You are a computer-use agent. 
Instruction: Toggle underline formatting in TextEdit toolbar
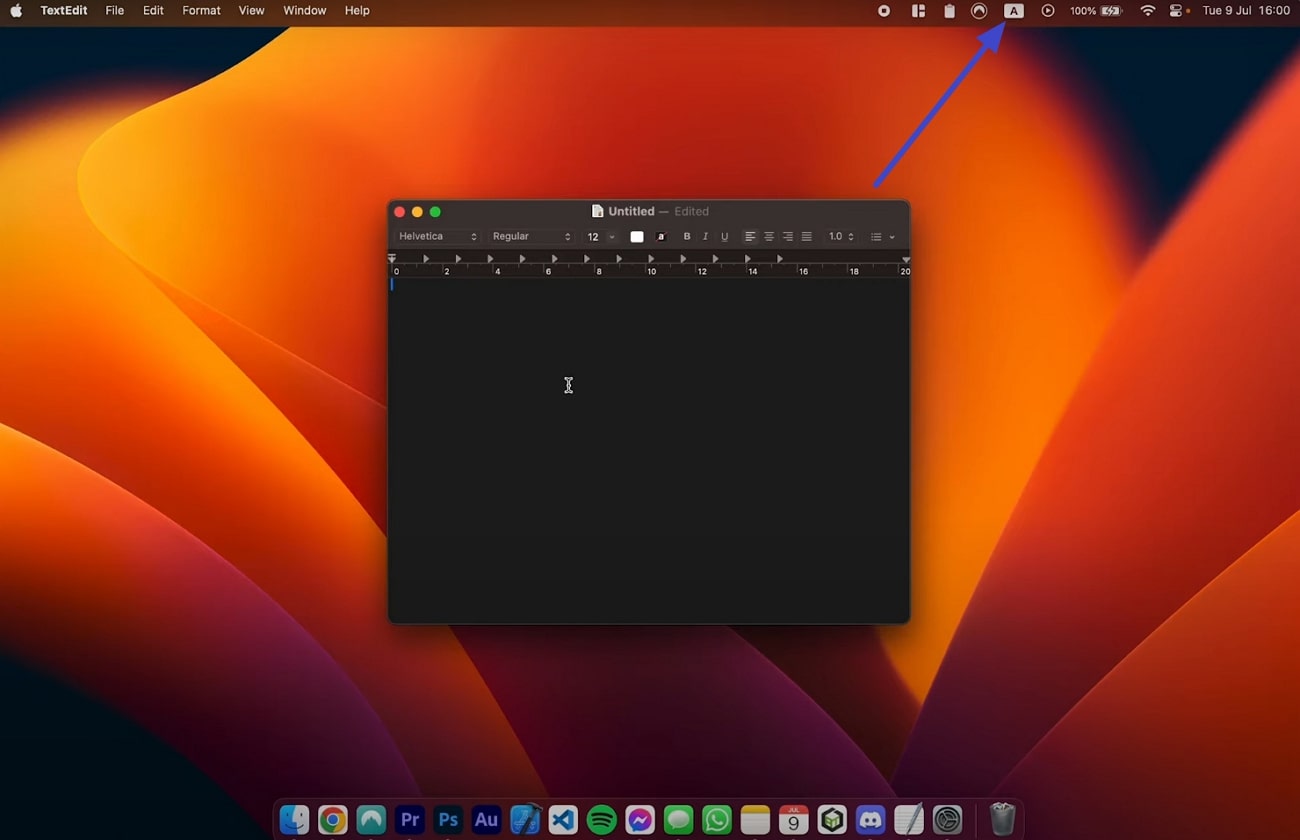coord(724,237)
